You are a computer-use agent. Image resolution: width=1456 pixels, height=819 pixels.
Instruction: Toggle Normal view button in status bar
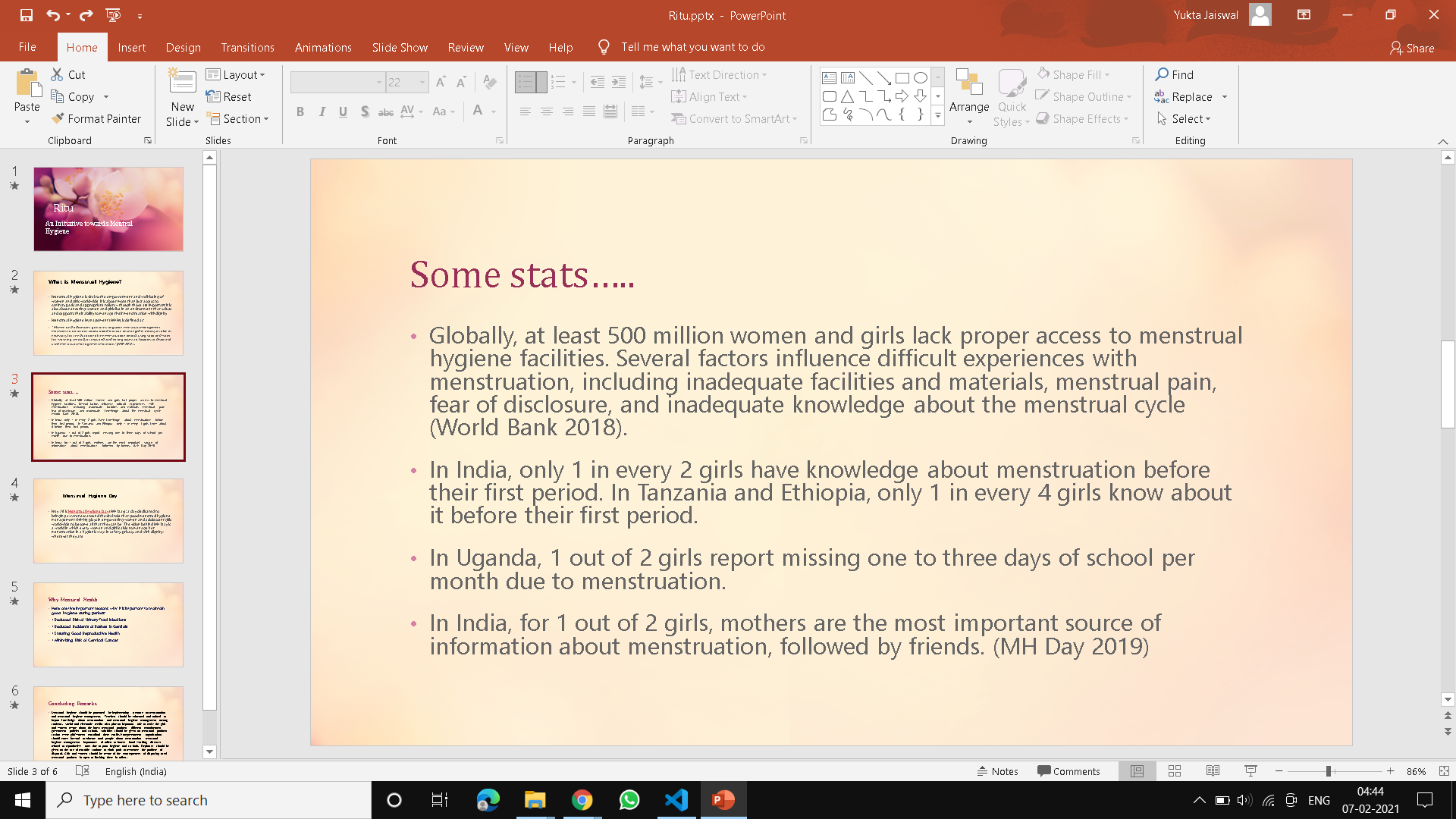[1137, 771]
